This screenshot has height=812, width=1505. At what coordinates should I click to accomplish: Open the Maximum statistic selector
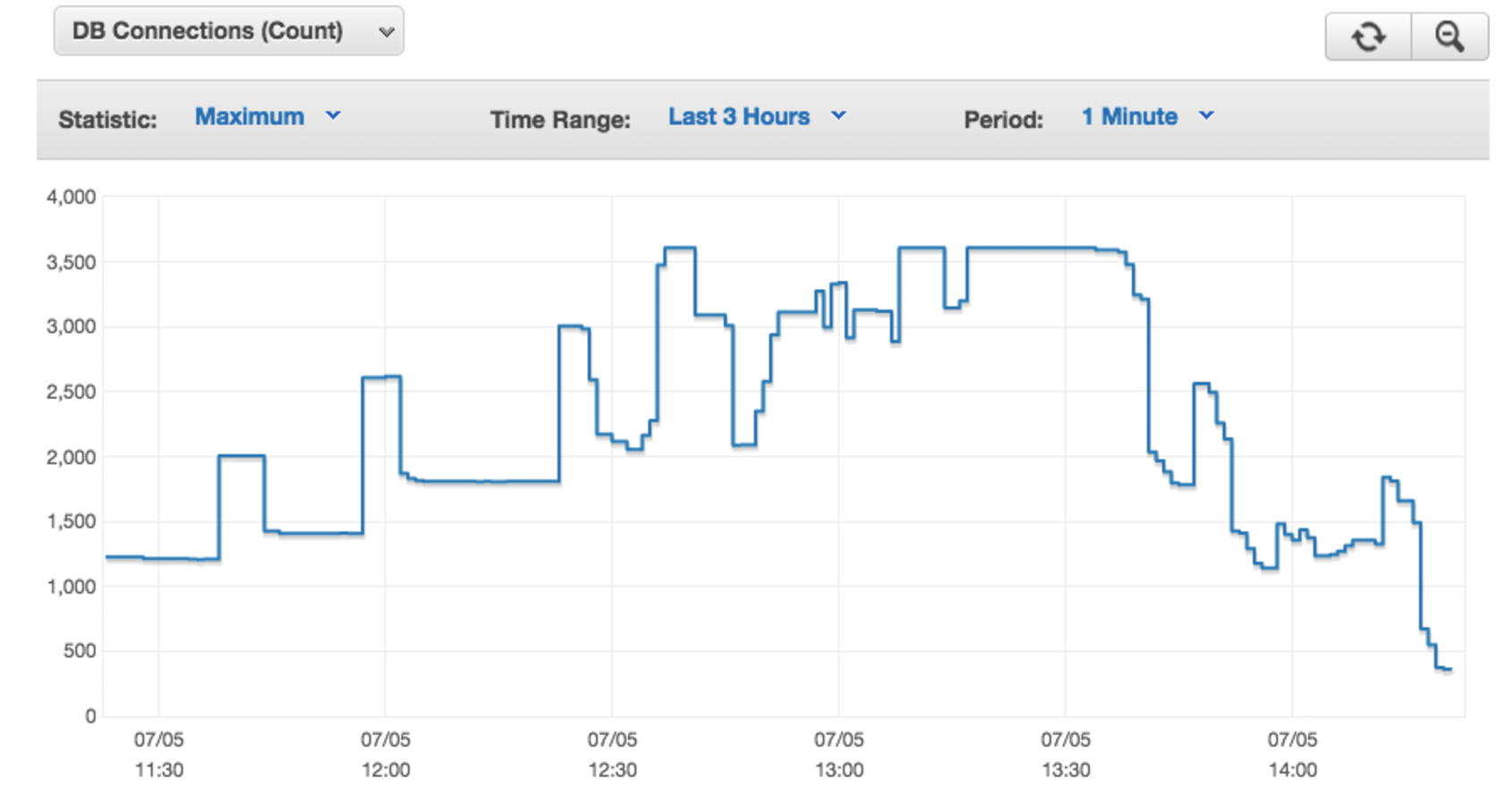click(250, 117)
